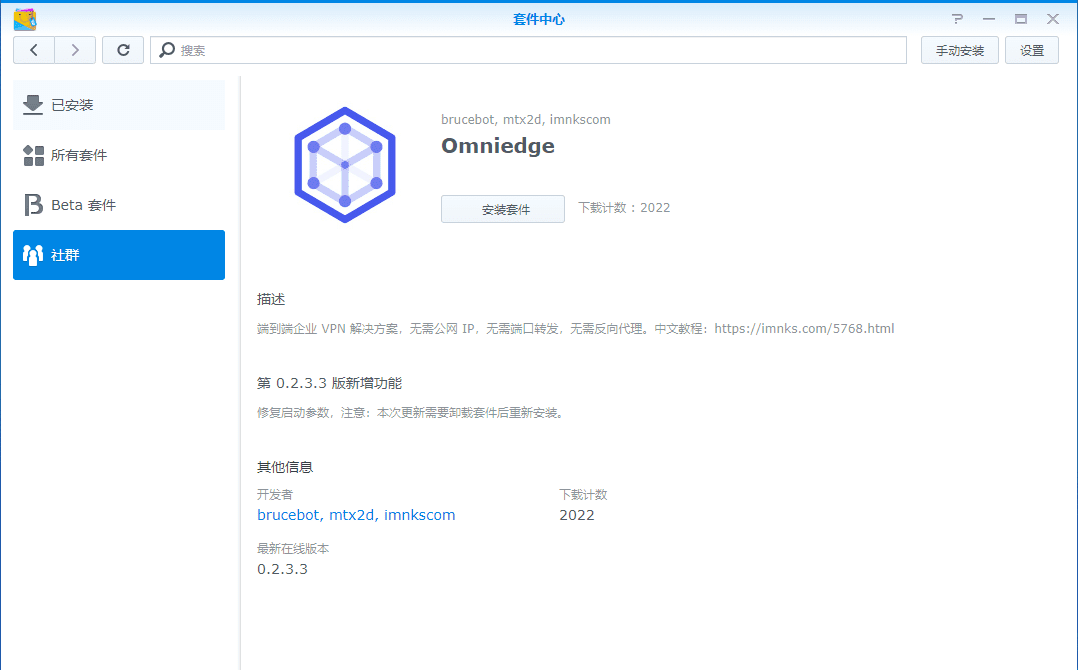Click the back navigation arrow

tap(34, 50)
